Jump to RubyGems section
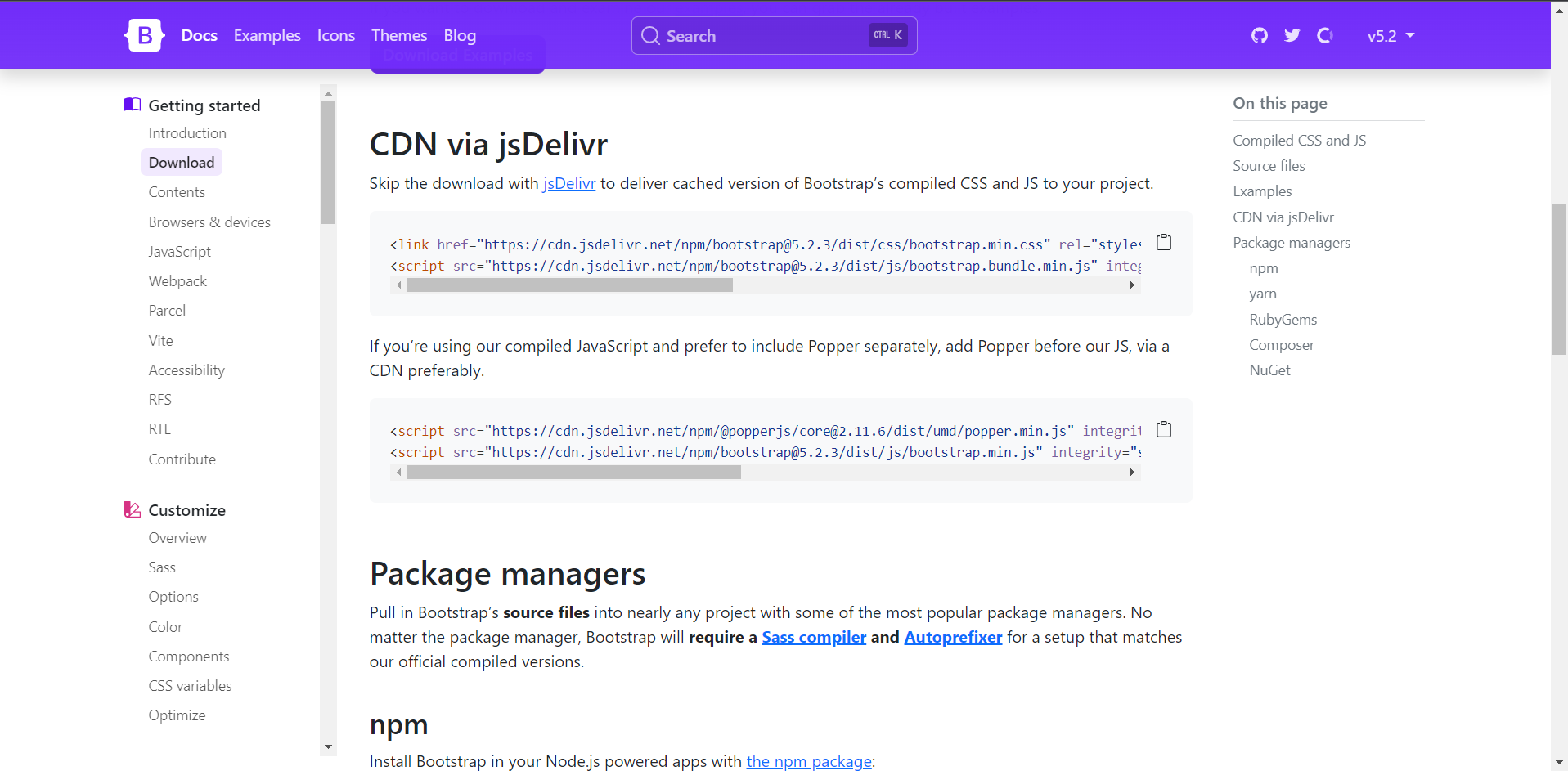1568x771 pixels. (1283, 320)
